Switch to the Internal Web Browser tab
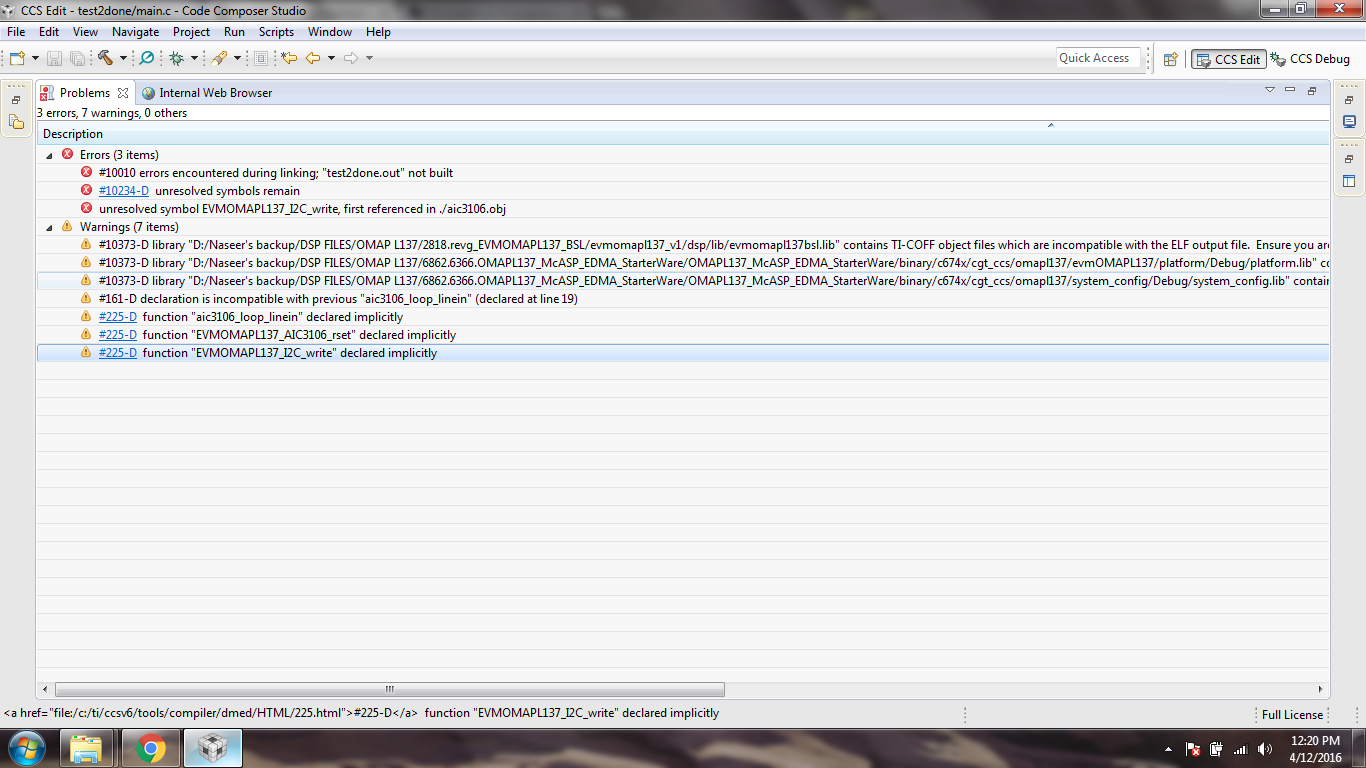The width and height of the screenshot is (1366, 768). [x=207, y=93]
